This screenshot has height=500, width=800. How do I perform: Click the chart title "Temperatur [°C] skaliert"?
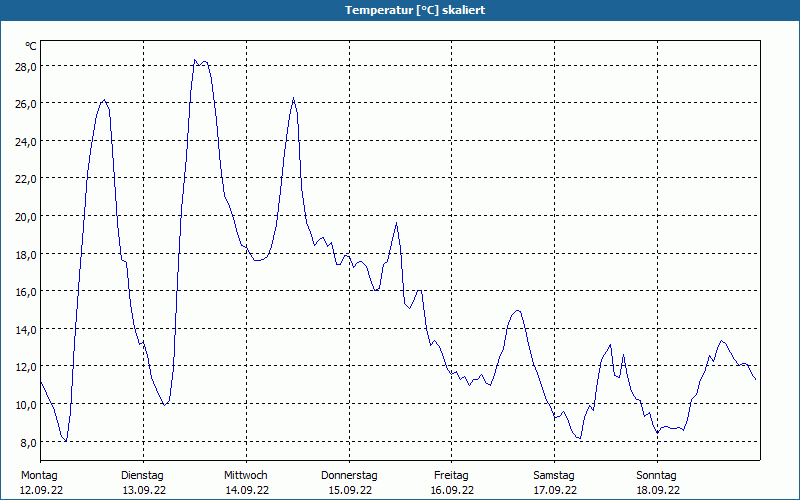415,10
